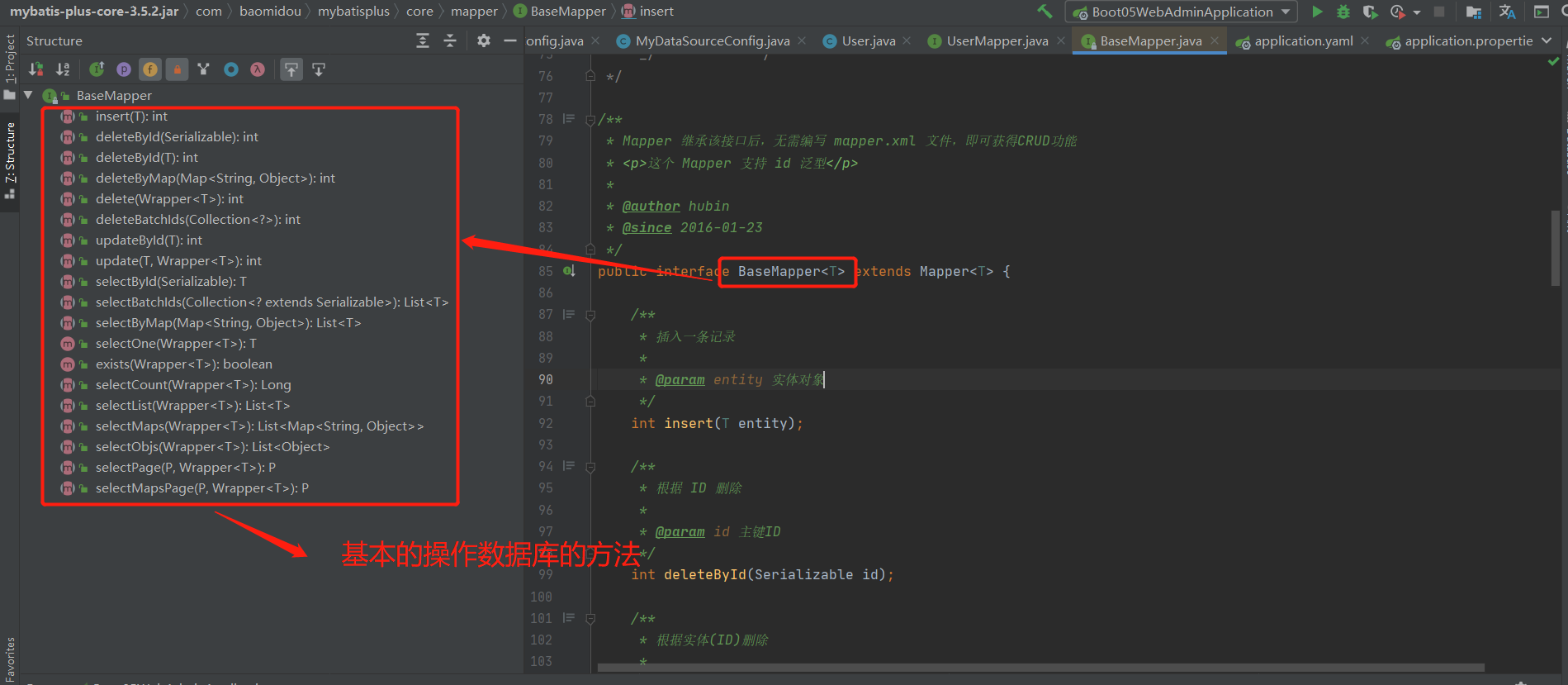This screenshot has height=685, width=1568.
Task: Select selectOne(Wrapper<T>): T in Structure
Action: point(176,344)
